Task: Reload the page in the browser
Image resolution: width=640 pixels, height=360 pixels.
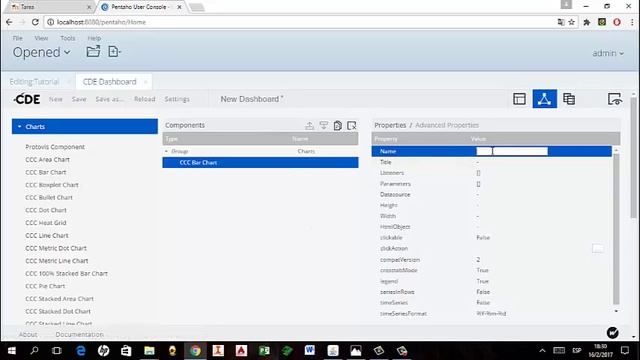Action: (35, 22)
